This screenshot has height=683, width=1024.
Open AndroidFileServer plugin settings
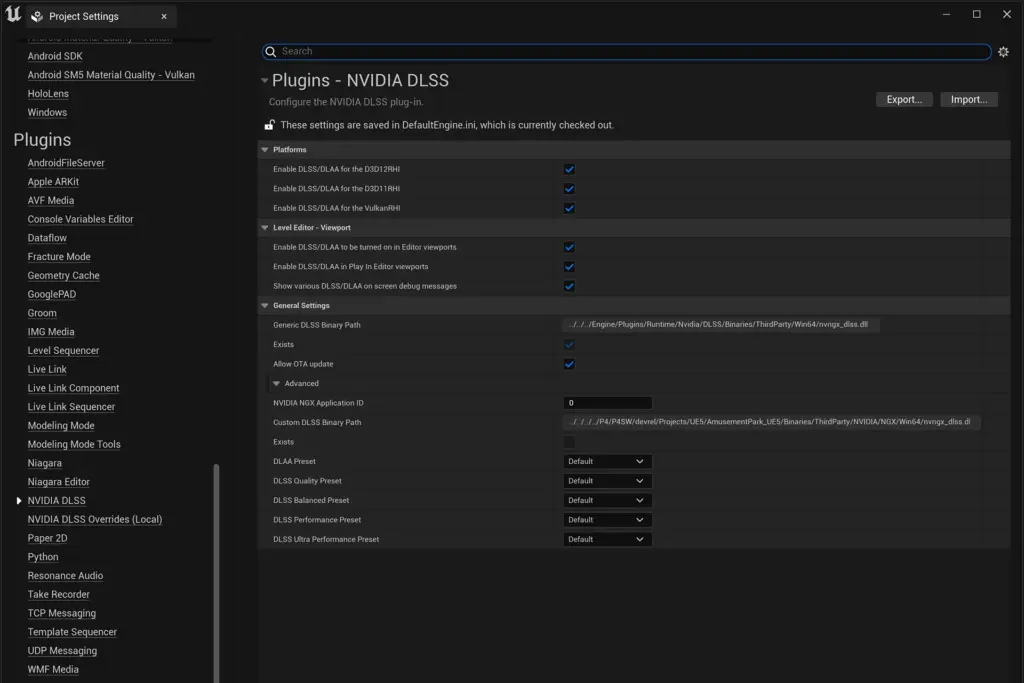66,163
